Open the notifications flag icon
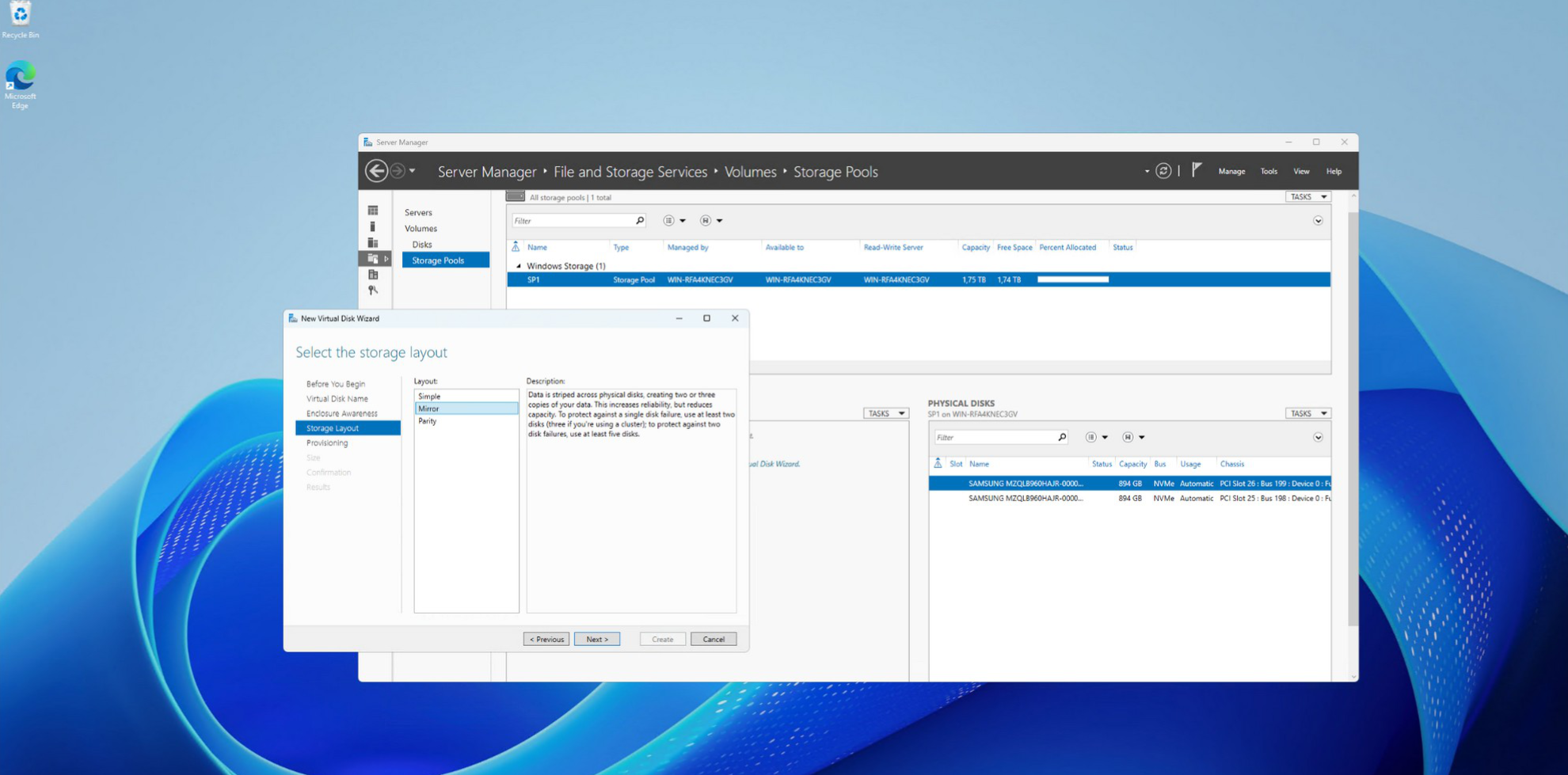Viewport: 1568px width, 775px height. (1197, 170)
